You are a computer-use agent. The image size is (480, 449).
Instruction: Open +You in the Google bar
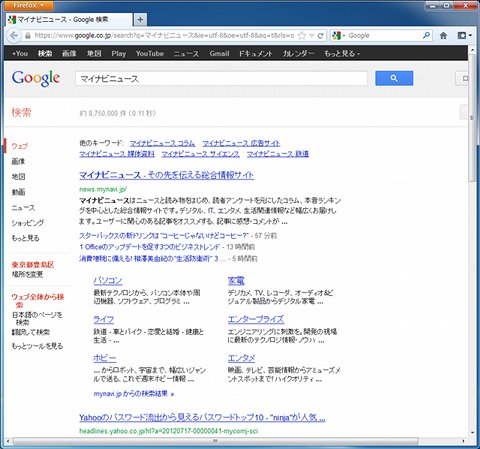20,53
